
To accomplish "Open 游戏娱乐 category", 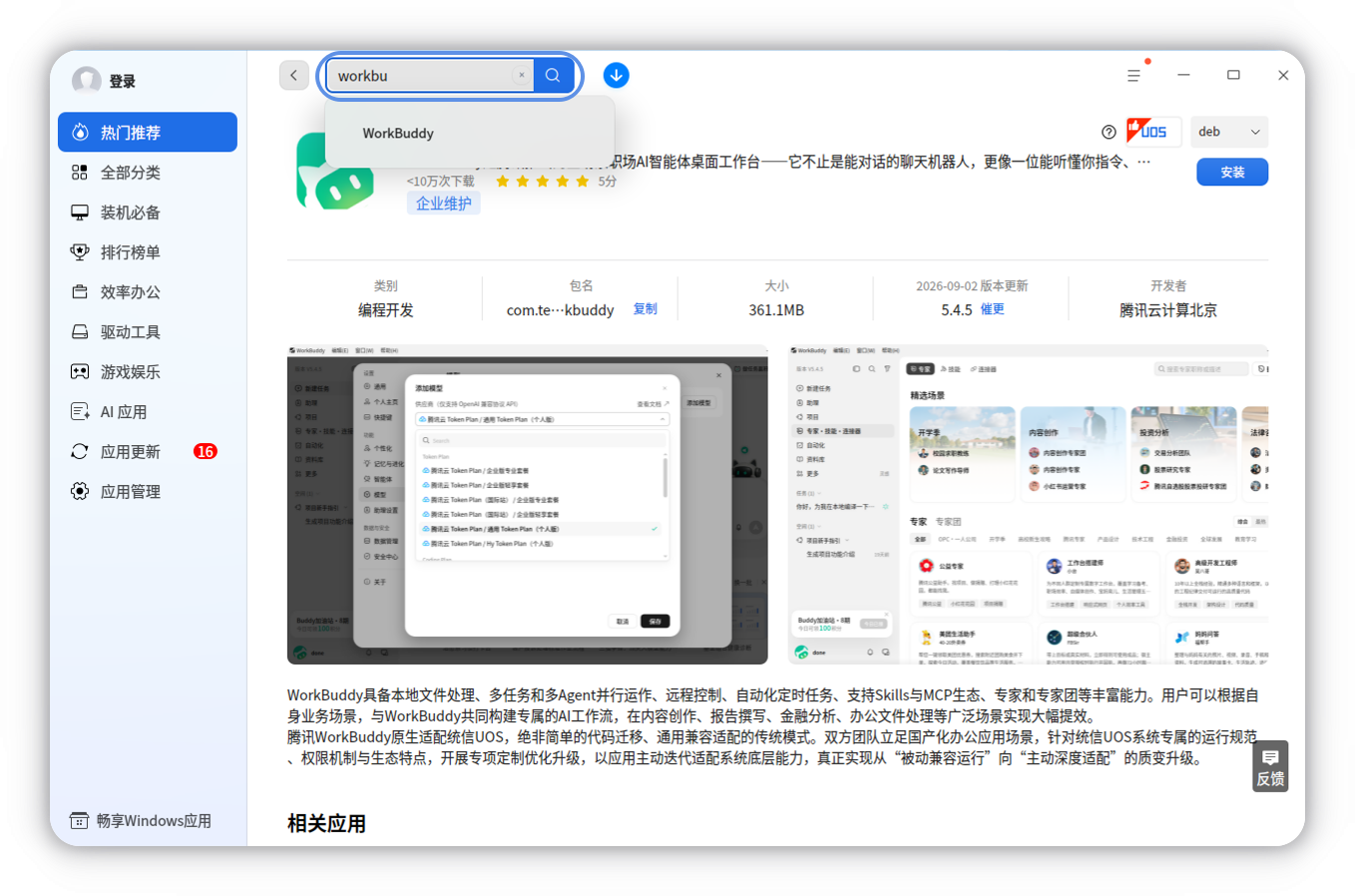I will [148, 372].
